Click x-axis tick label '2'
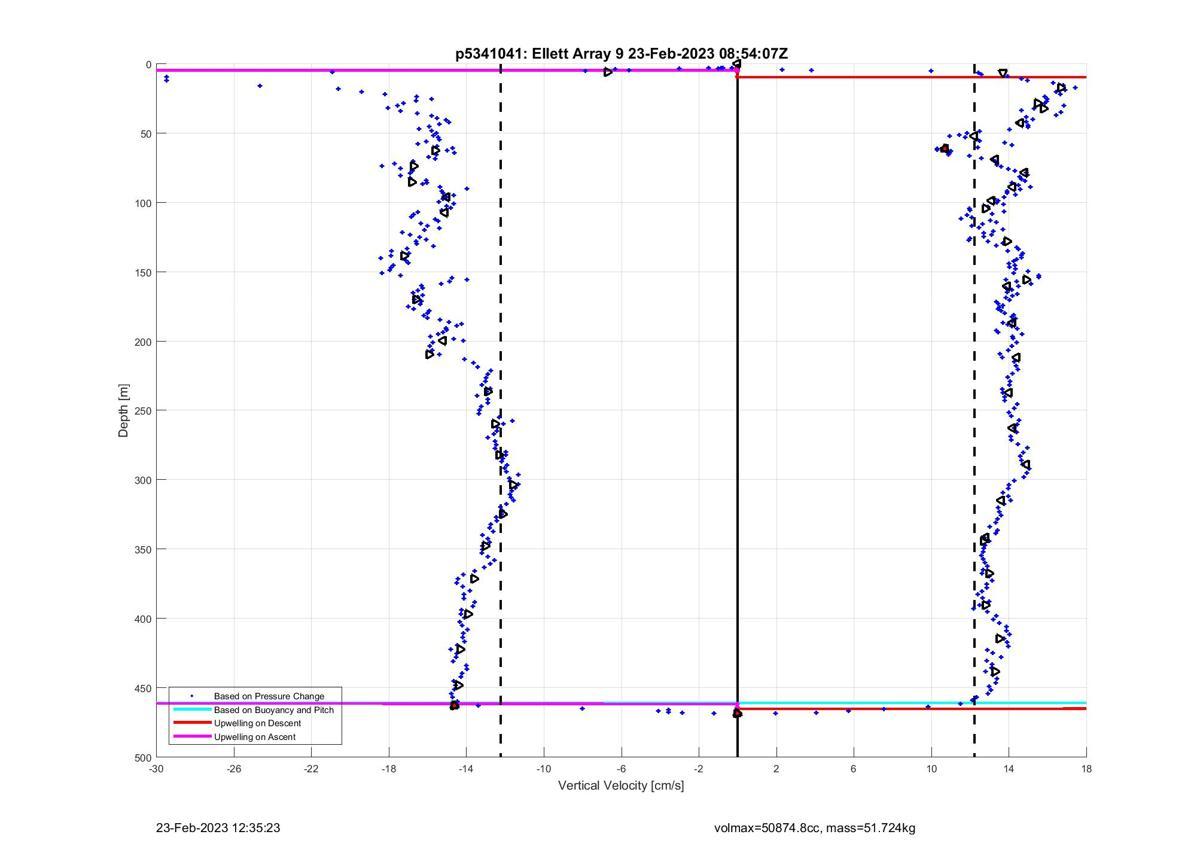The image size is (1200, 851). pyautogui.click(x=776, y=769)
